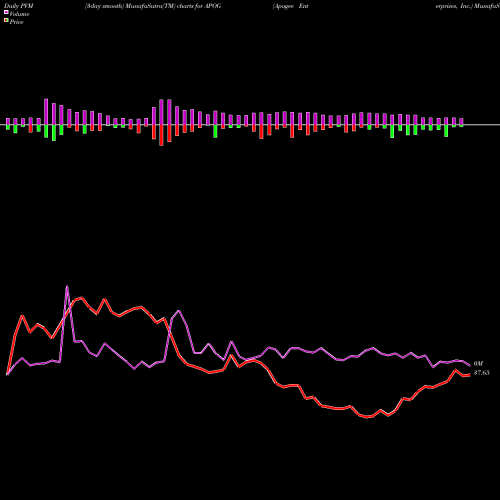Click the MunafaSutra charts for APOG heading
Viewport: 500px width, 500px height.
point(153,6)
